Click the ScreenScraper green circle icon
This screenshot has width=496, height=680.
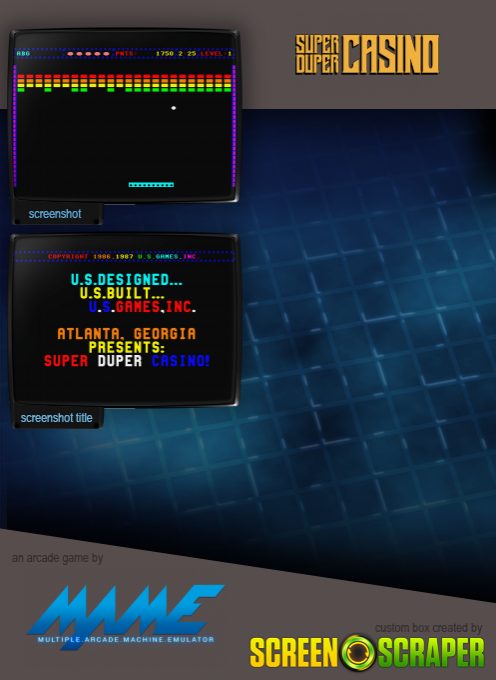(x=358, y=652)
